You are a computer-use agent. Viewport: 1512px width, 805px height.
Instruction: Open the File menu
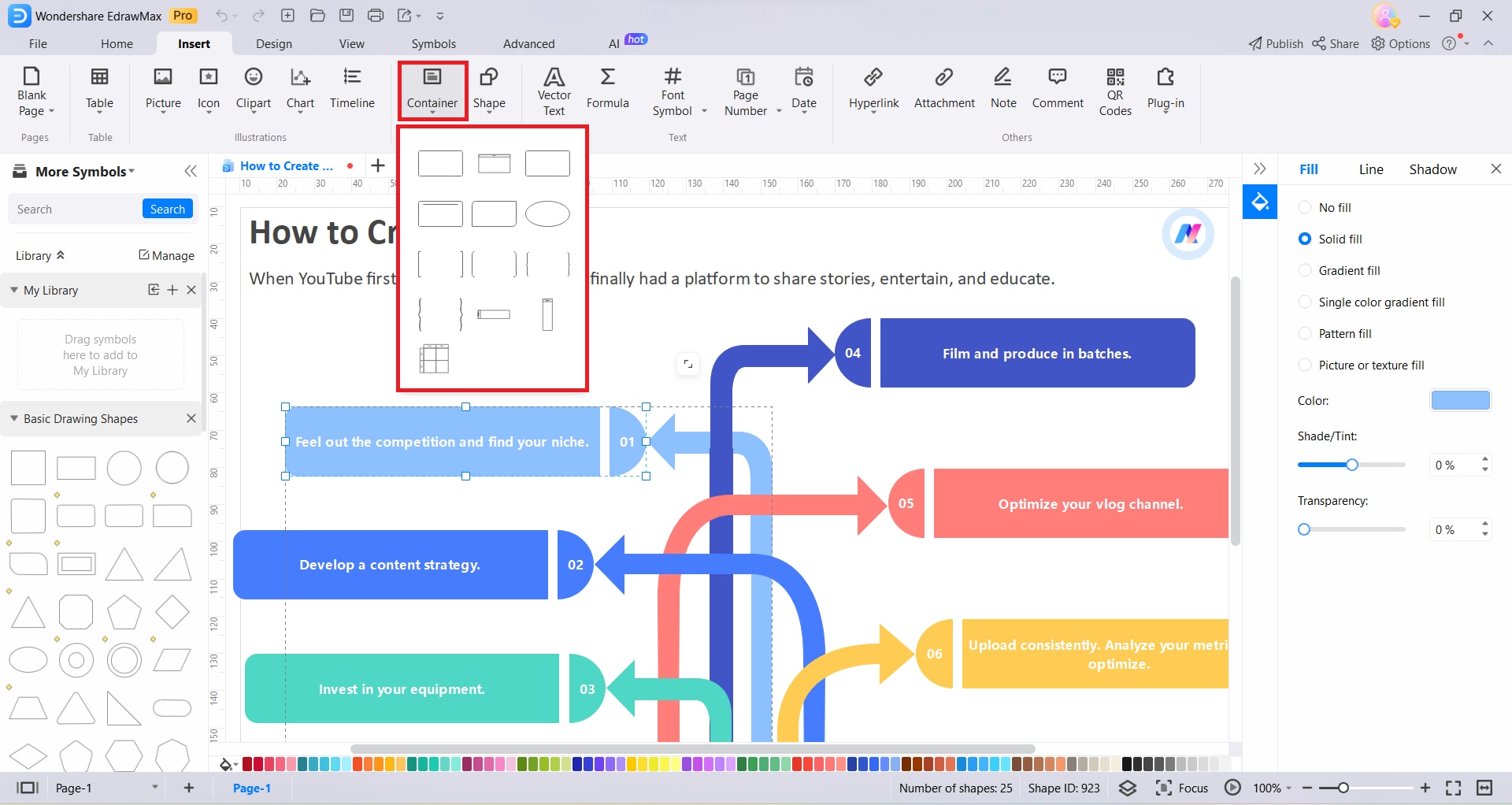pyautogui.click(x=38, y=44)
